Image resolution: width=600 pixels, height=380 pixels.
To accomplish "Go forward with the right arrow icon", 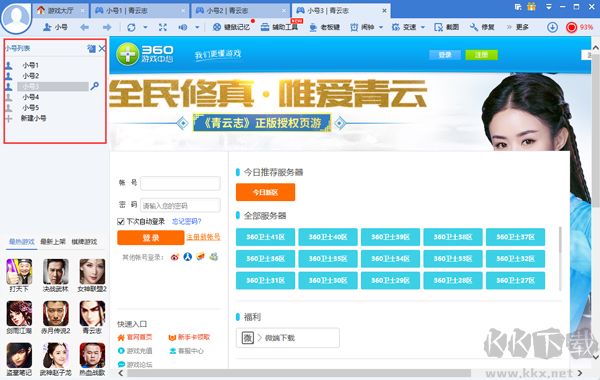I will coord(107,27).
